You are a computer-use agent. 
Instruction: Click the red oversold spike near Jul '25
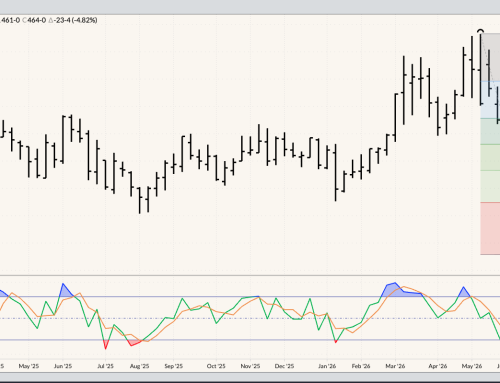pyautogui.click(x=106, y=344)
